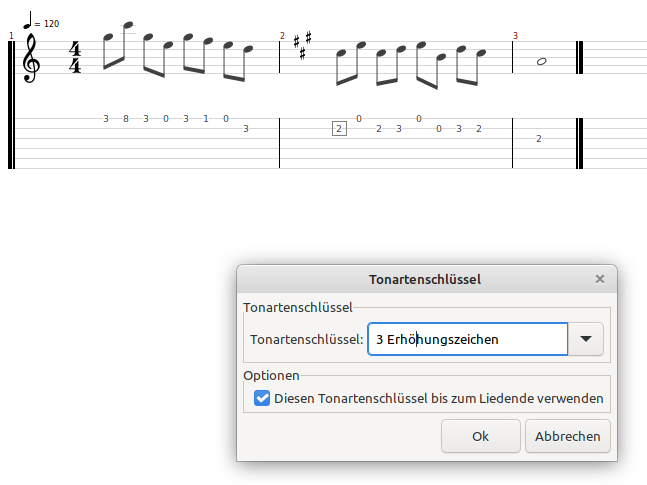Click measure number 1 marker
This screenshot has width=647, height=485.
[11, 36]
